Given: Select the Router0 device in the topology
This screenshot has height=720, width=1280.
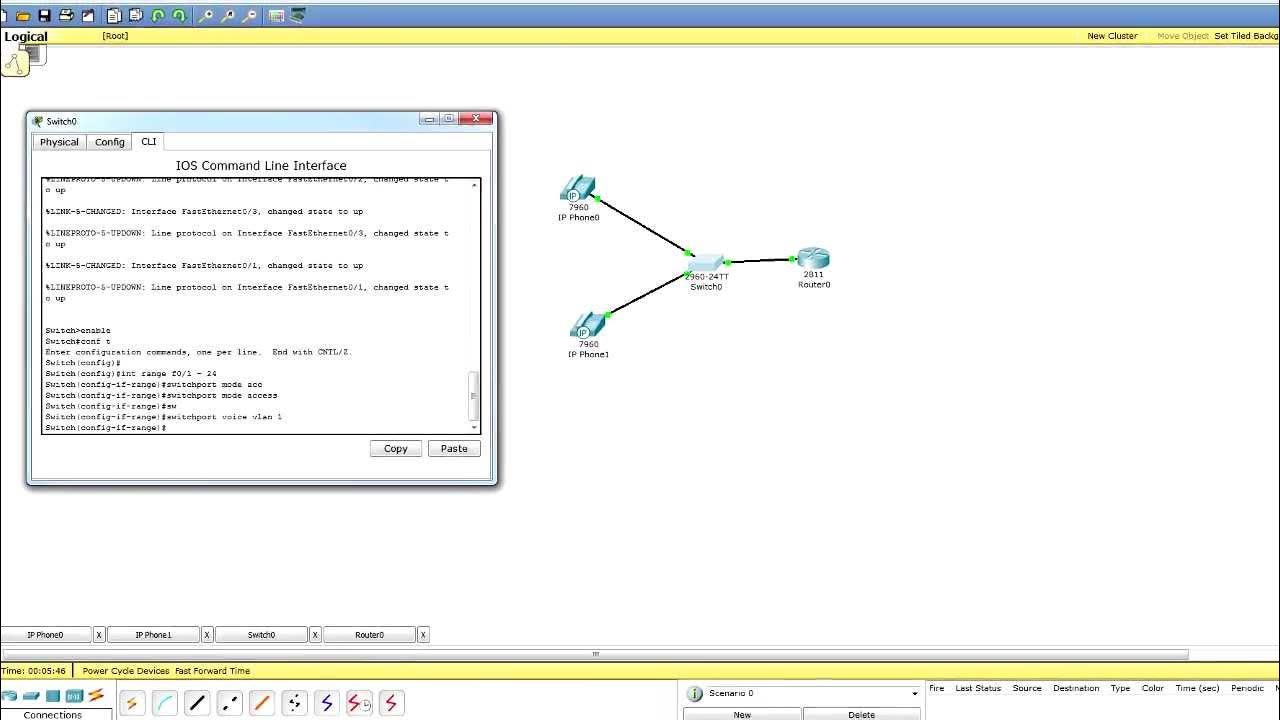Looking at the screenshot, I should click(813, 259).
